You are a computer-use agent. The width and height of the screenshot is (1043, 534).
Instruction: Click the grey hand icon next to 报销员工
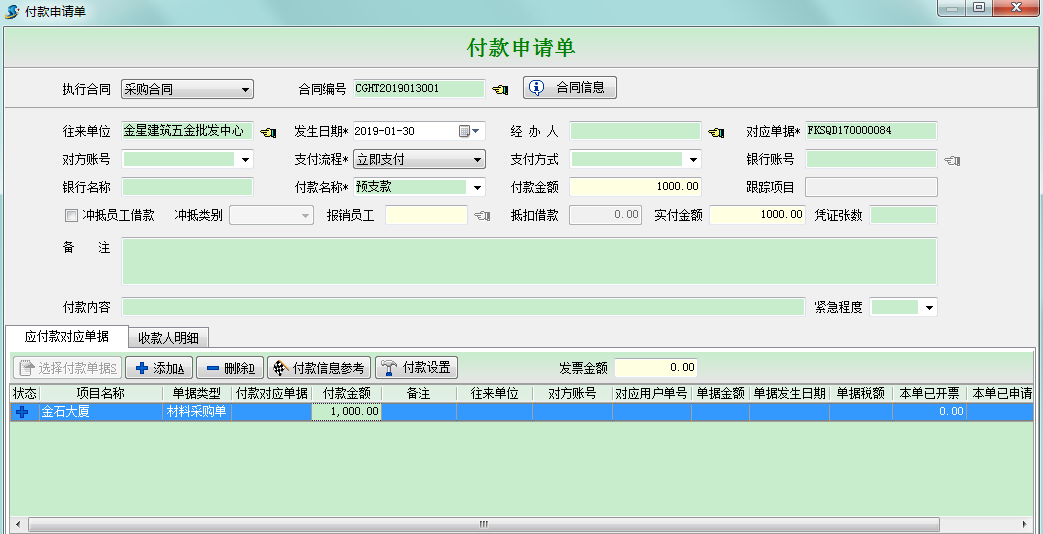[482, 215]
